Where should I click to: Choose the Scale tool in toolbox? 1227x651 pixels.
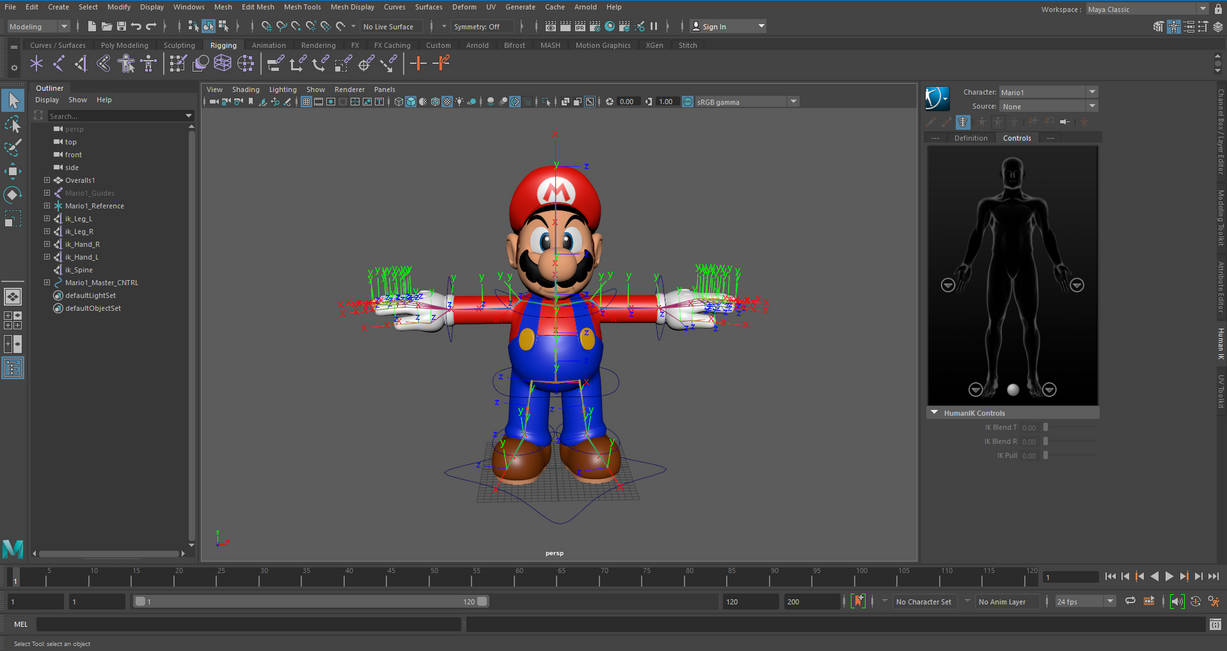[x=12, y=218]
